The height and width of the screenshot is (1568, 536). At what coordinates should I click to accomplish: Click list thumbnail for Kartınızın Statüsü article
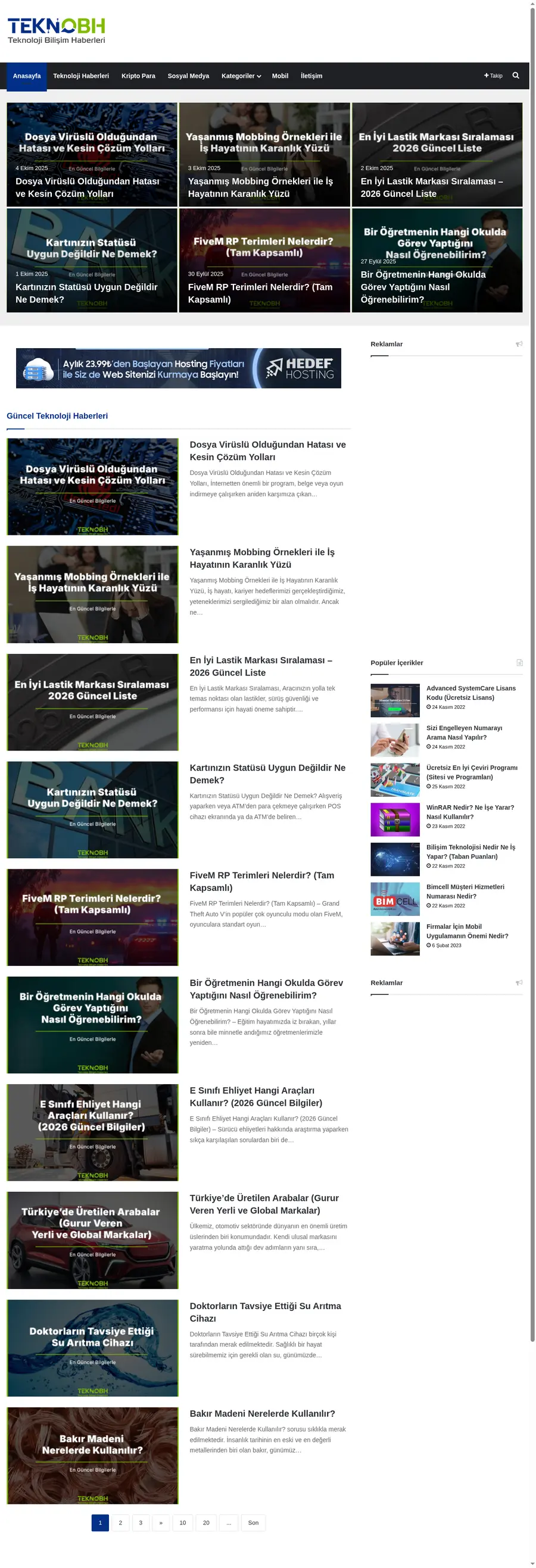click(92, 809)
